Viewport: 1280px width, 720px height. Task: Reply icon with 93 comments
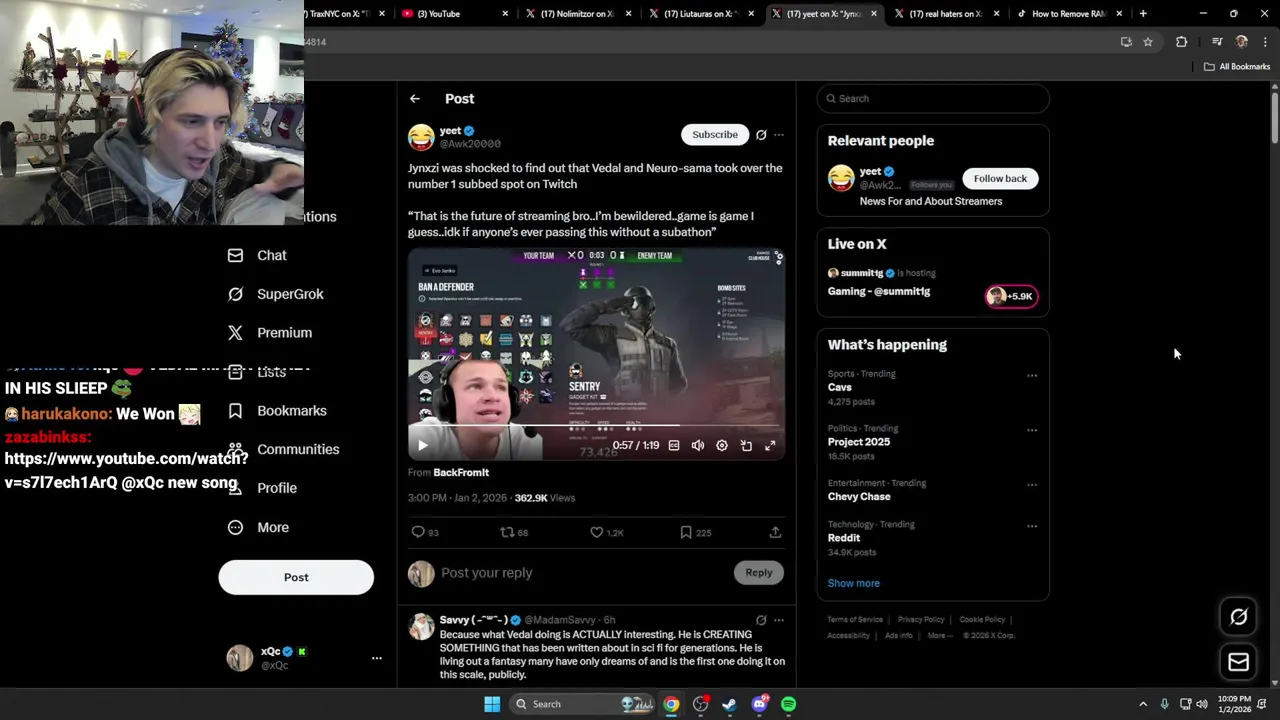pyautogui.click(x=425, y=533)
